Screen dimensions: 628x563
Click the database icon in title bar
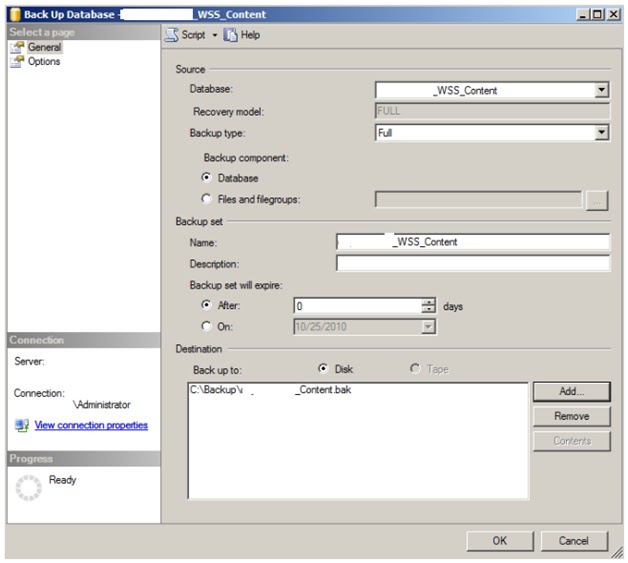pyautogui.click(x=15, y=14)
